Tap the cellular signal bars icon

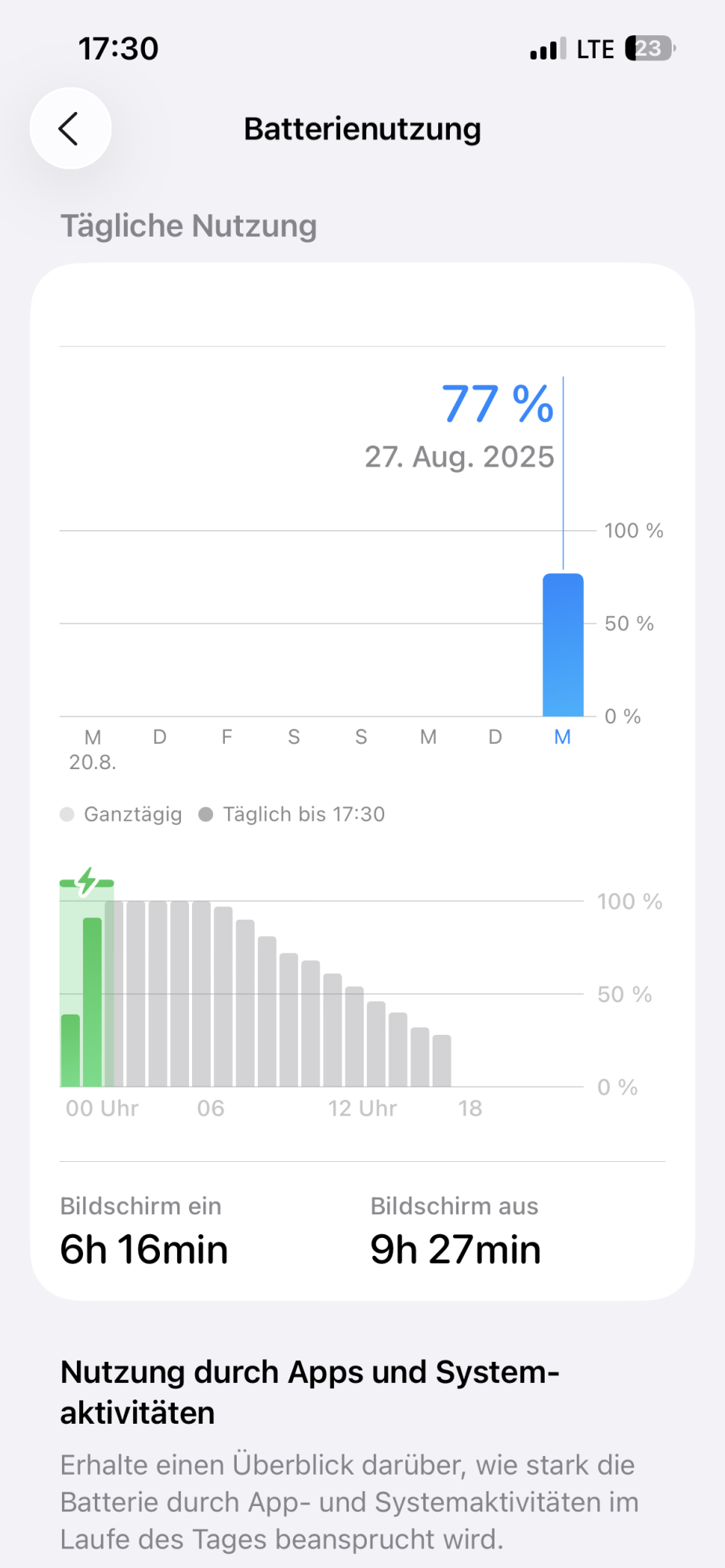(x=548, y=49)
